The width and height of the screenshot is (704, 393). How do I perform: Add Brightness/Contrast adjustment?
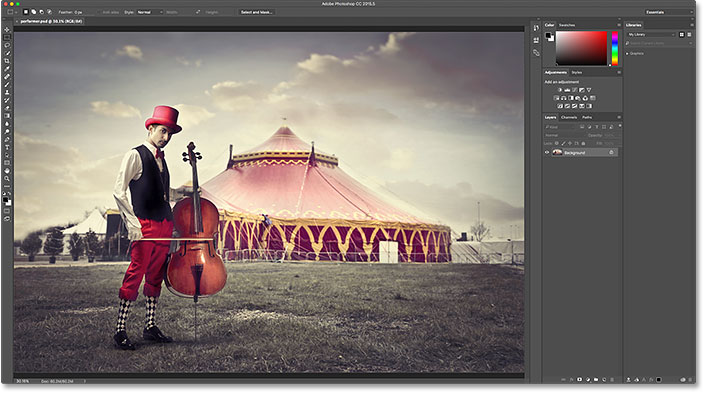[560, 90]
